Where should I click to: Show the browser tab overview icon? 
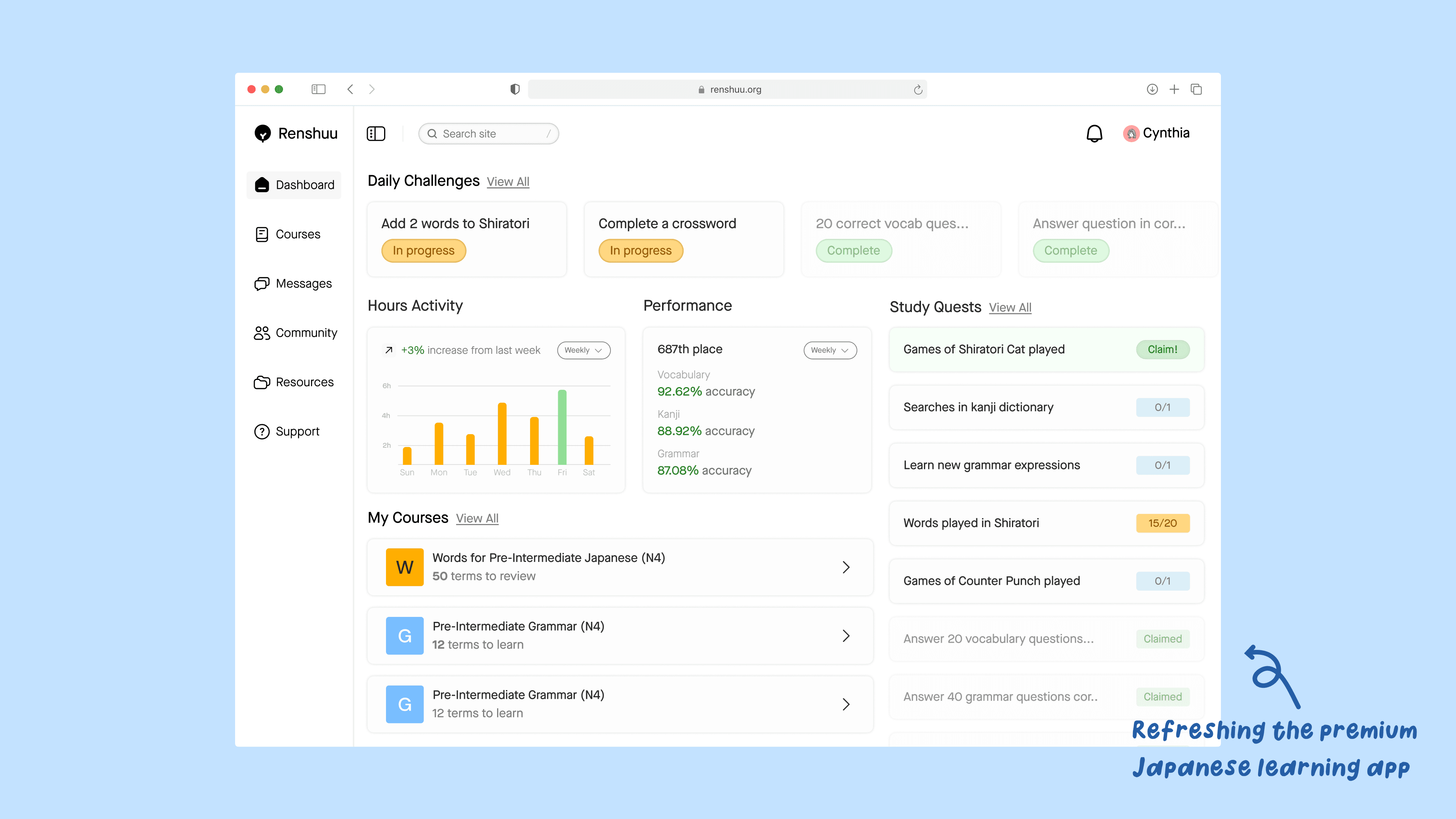tap(1196, 89)
